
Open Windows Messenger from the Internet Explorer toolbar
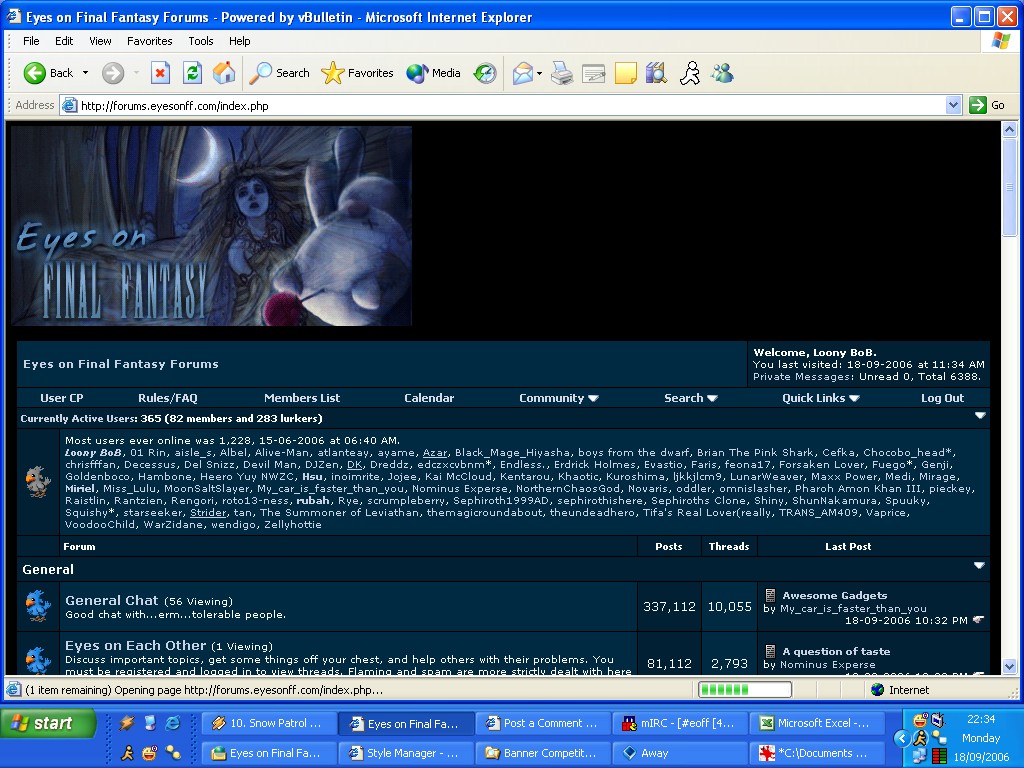pyautogui.click(x=722, y=73)
